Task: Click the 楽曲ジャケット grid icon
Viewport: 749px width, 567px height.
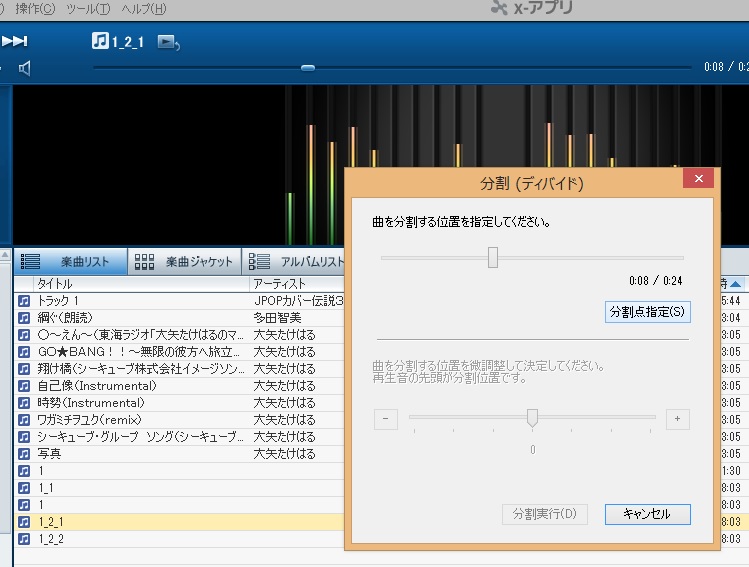Action: (x=145, y=262)
